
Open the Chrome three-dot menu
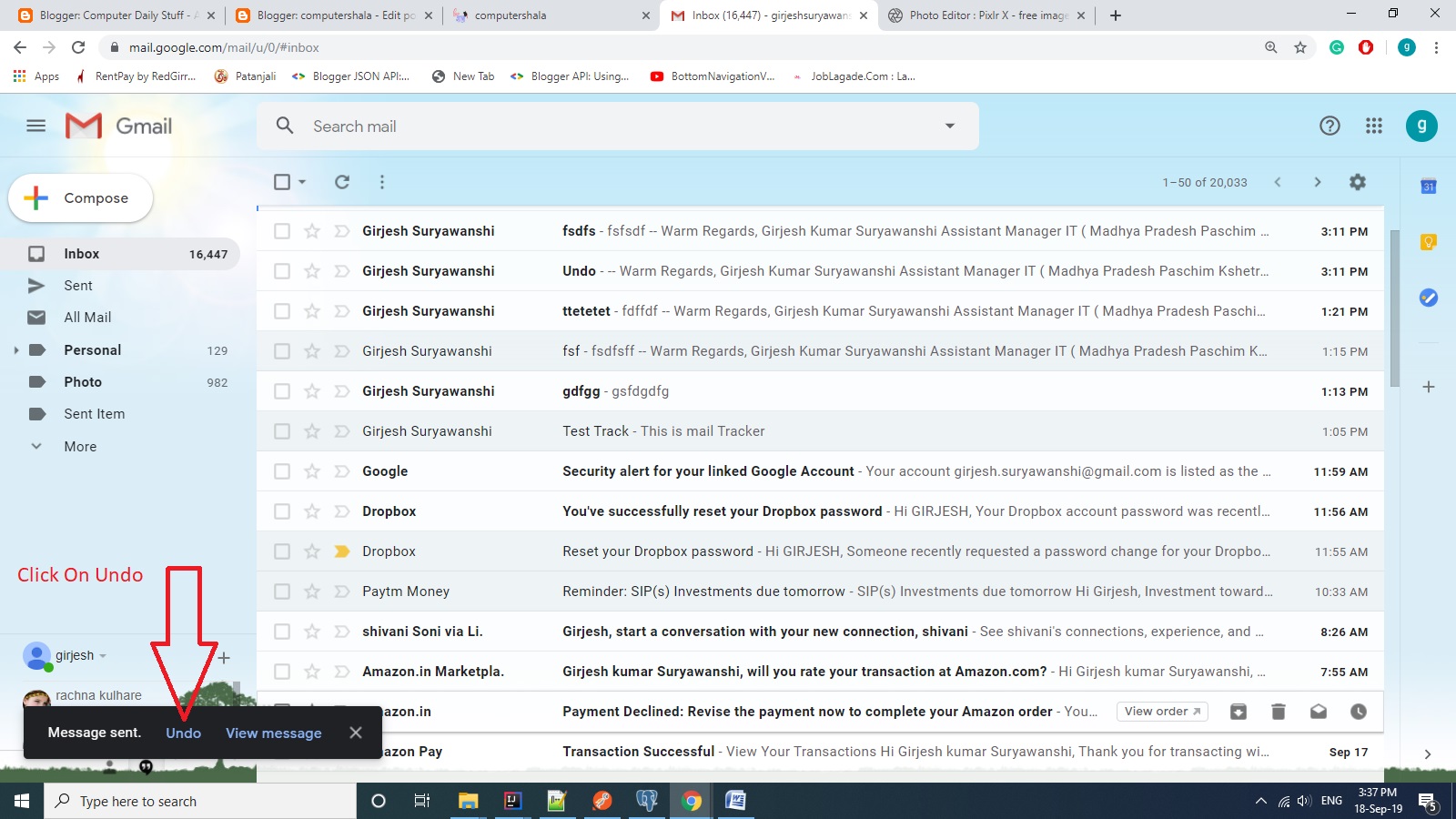1436,47
